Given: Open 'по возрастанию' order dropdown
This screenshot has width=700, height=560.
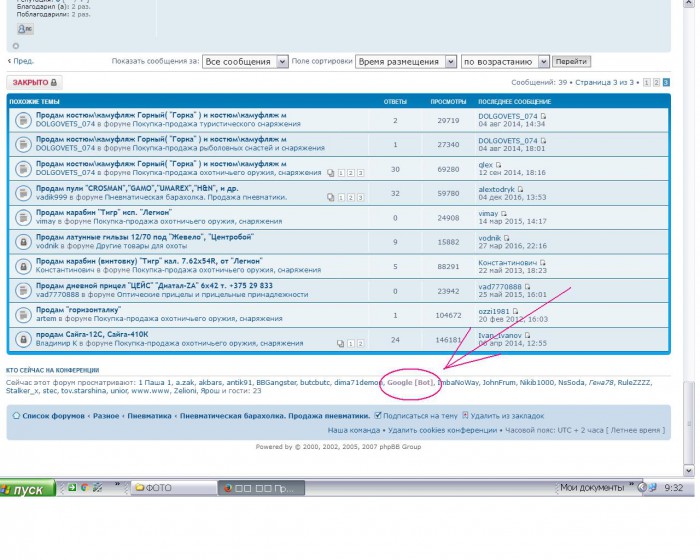Looking at the screenshot, I should pyautogui.click(x=505, y=61).
